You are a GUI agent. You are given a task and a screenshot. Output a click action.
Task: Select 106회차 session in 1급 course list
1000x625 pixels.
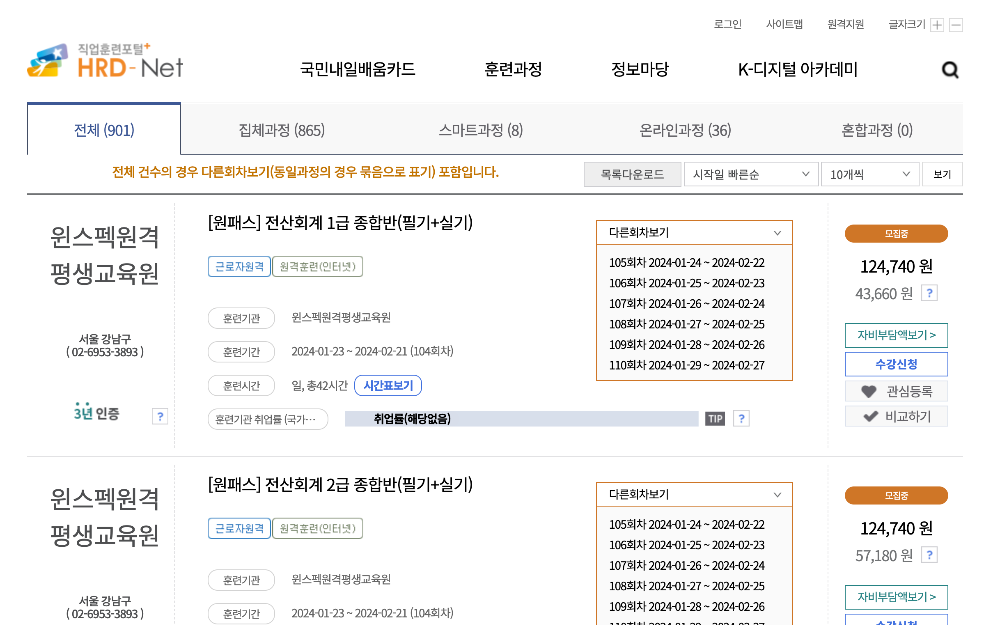pyautogui.click(x=686, y=283)
